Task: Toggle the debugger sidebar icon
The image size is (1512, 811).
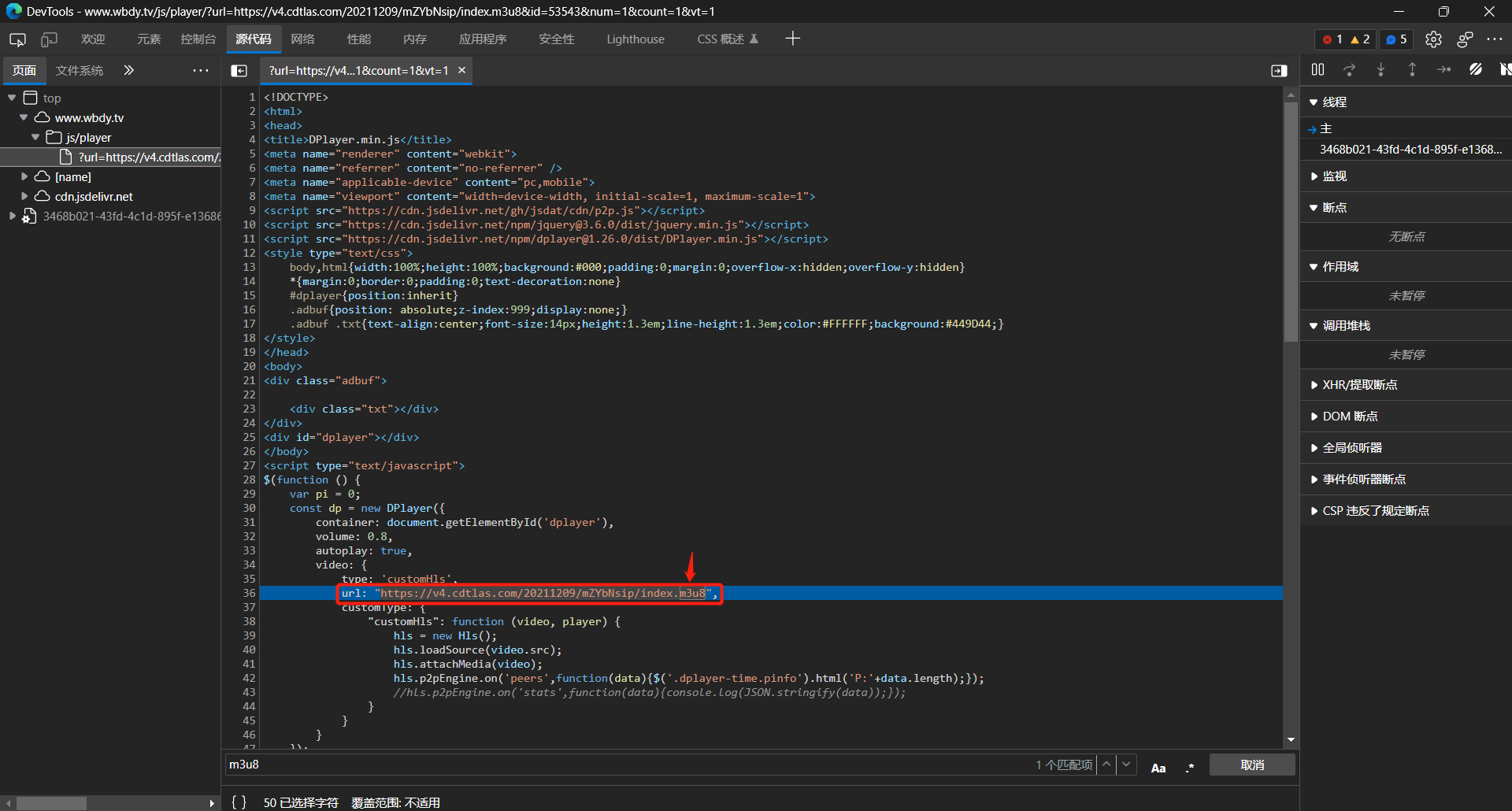Action: (x=1279, y=71)
